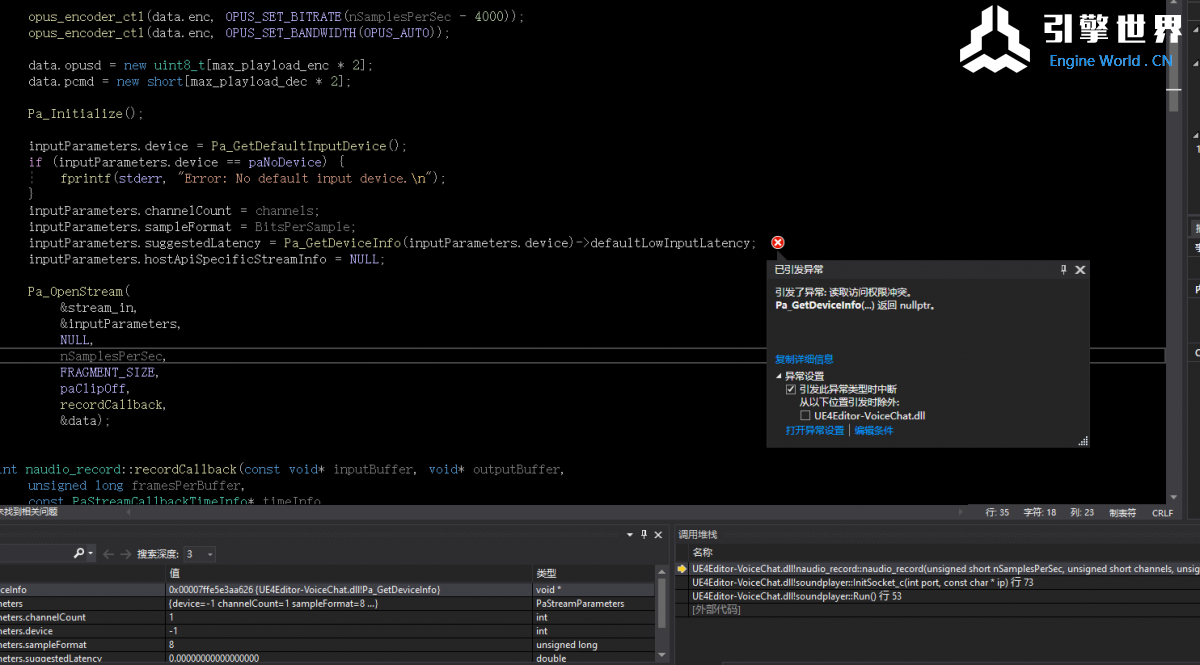The image size is (1200, 665).
Task: Close the watch panel
Action: tap(658, 534)
